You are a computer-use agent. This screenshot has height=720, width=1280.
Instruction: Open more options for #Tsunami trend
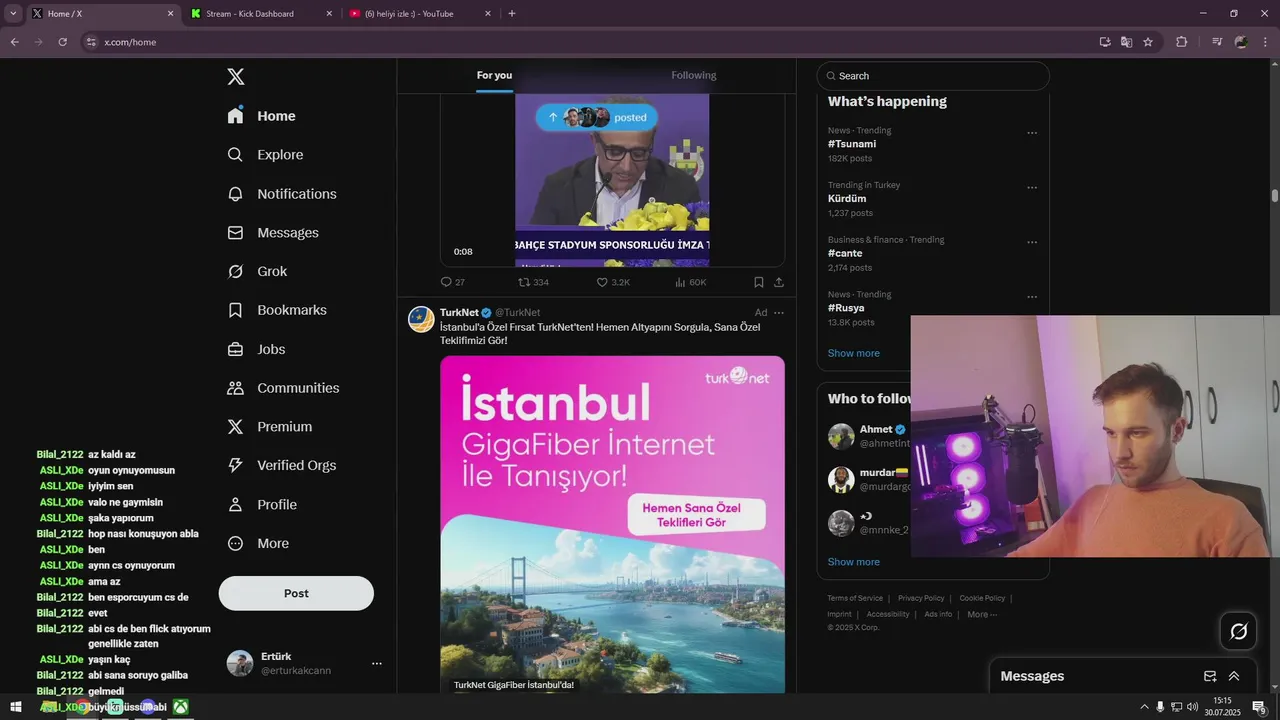(1032, 133)
